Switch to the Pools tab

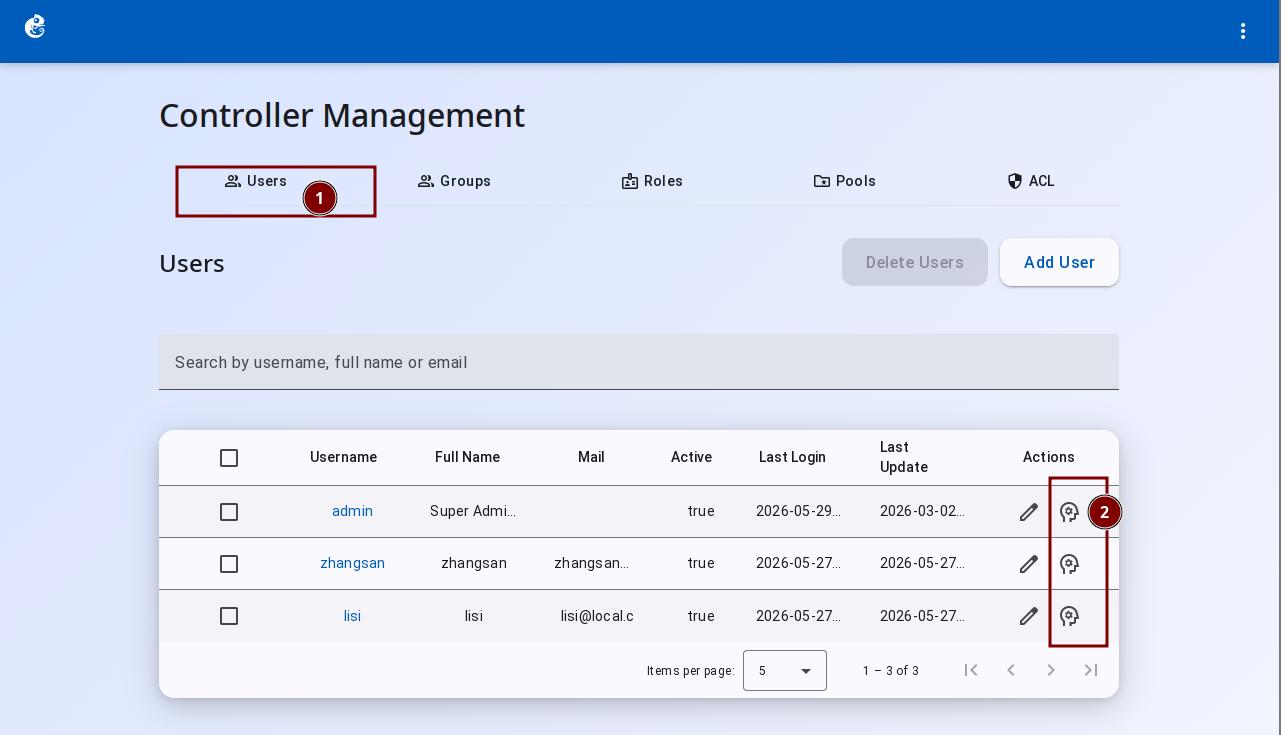tap(845, 181)
